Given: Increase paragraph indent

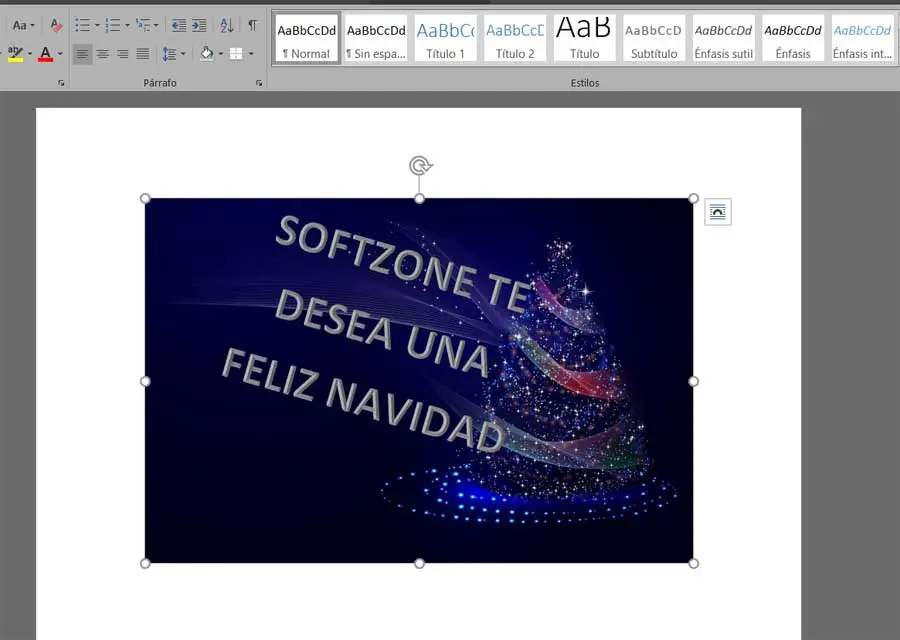Looking at the screenshot, I should pyautogui.click(x=199, y=25).
